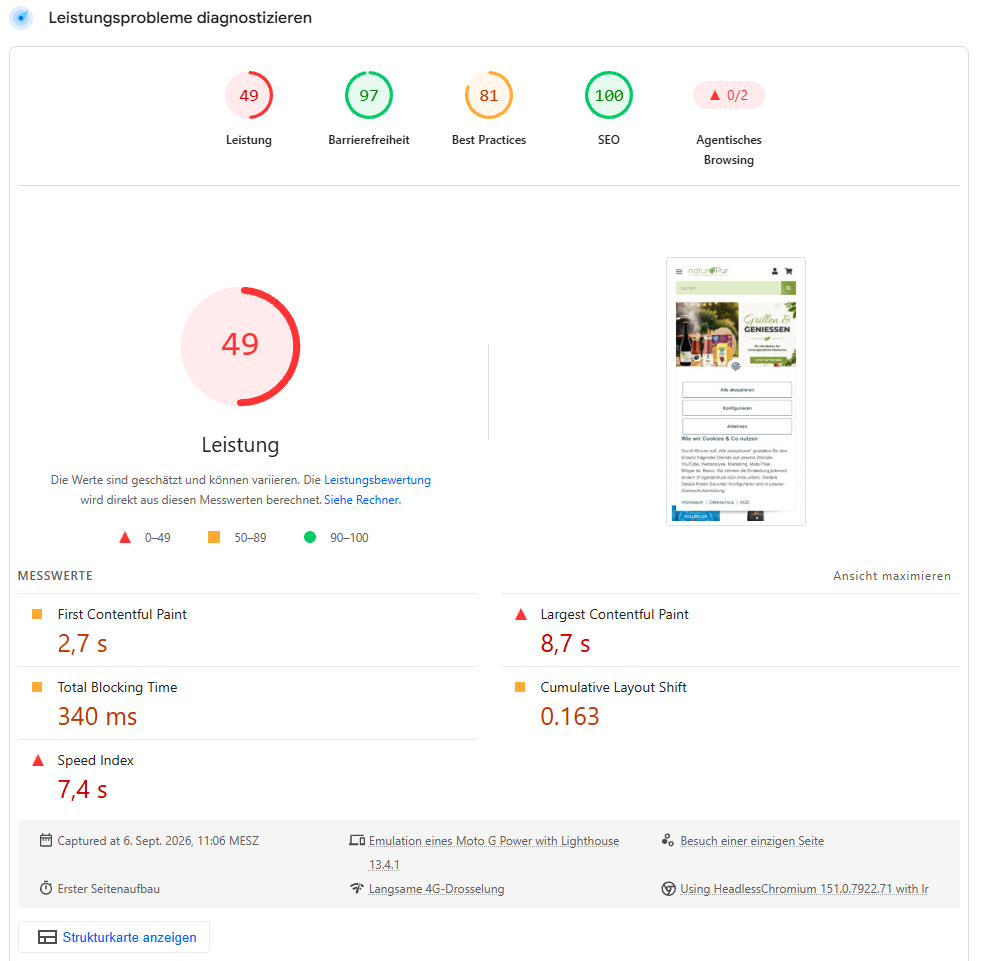Open the Leistung score gauge showing 49
The height and width of the screenshot is (961, 981).
coord(249,95)
